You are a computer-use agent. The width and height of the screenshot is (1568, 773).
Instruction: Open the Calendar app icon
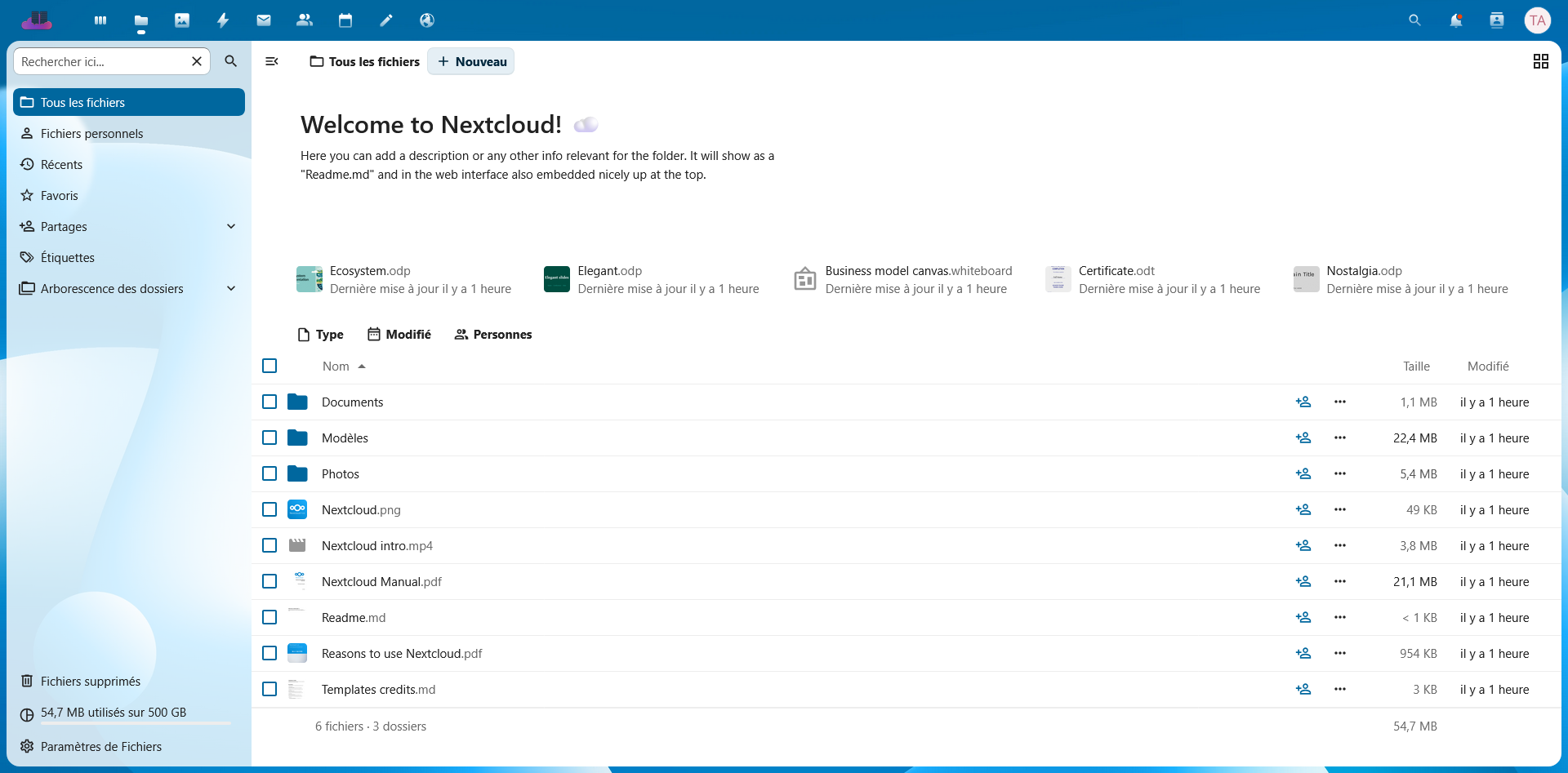[345, 20]
